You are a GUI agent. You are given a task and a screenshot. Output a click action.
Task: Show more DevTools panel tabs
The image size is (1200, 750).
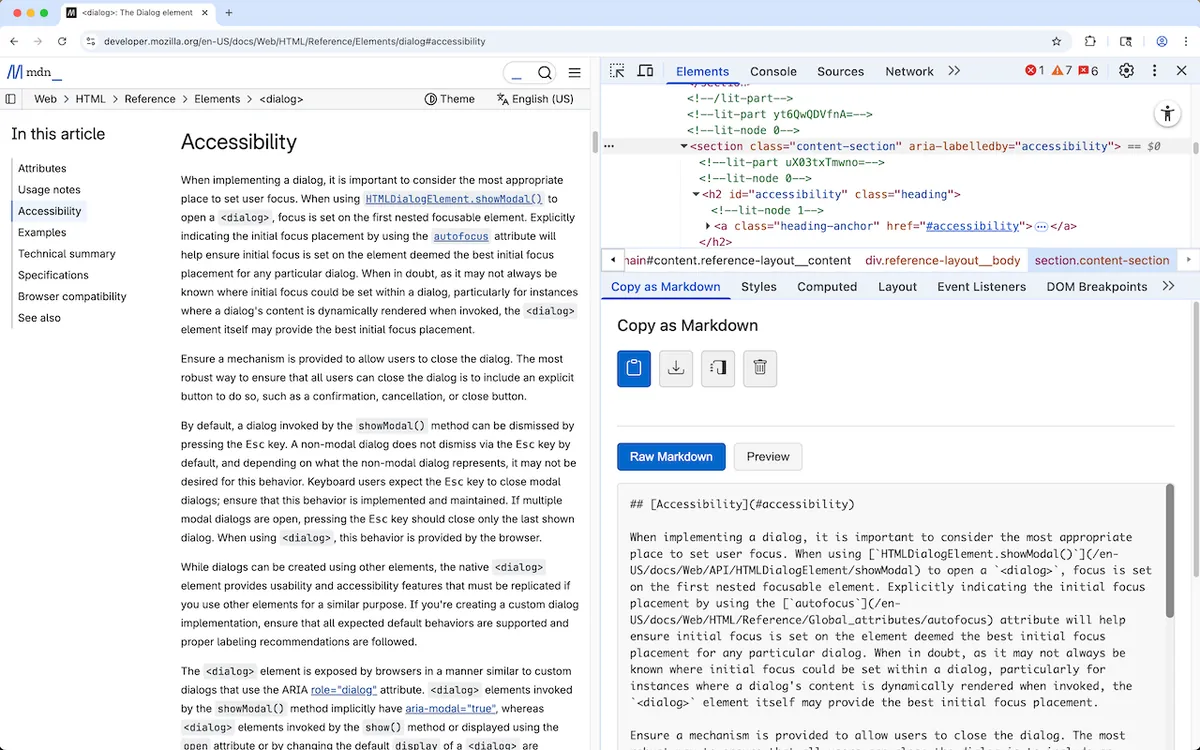point(954,71)
